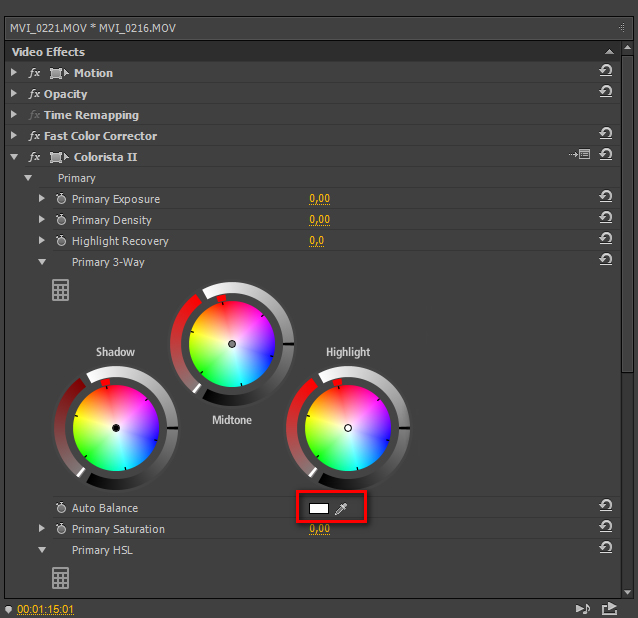This screenshot has height=618, width=638.
Task: Reset Highlight Recovery value
Action: 605,238
